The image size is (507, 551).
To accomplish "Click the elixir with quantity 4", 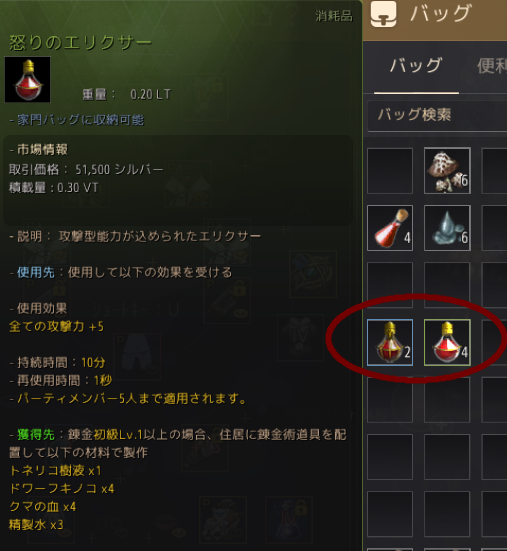I will point(447,342).
